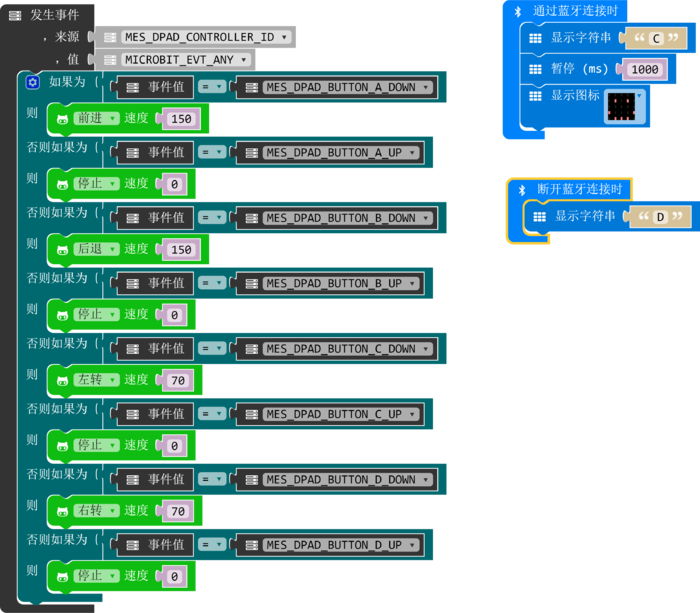This screenshot has width=700, height=613.
Task: Click the icon on MICROBIT_EVT_ANY block
Action: [110, 60]
